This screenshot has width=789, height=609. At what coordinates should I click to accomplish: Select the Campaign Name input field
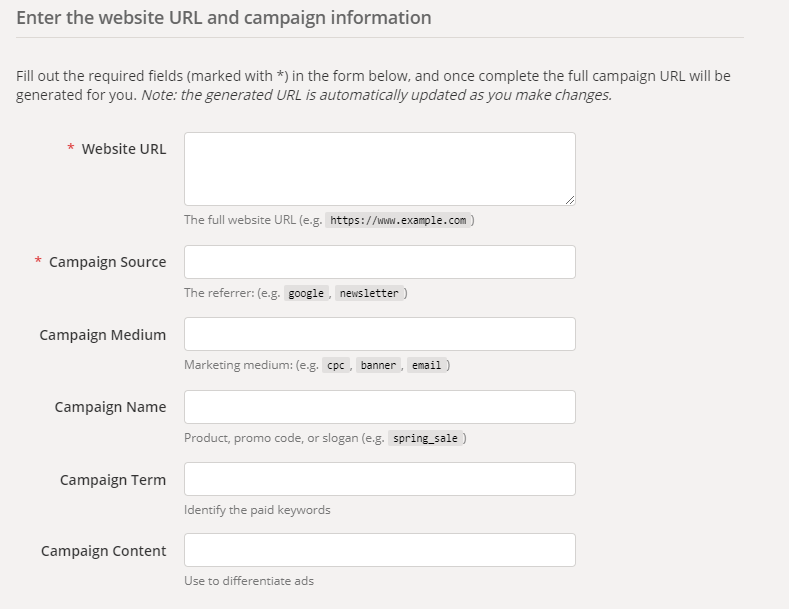379,407
